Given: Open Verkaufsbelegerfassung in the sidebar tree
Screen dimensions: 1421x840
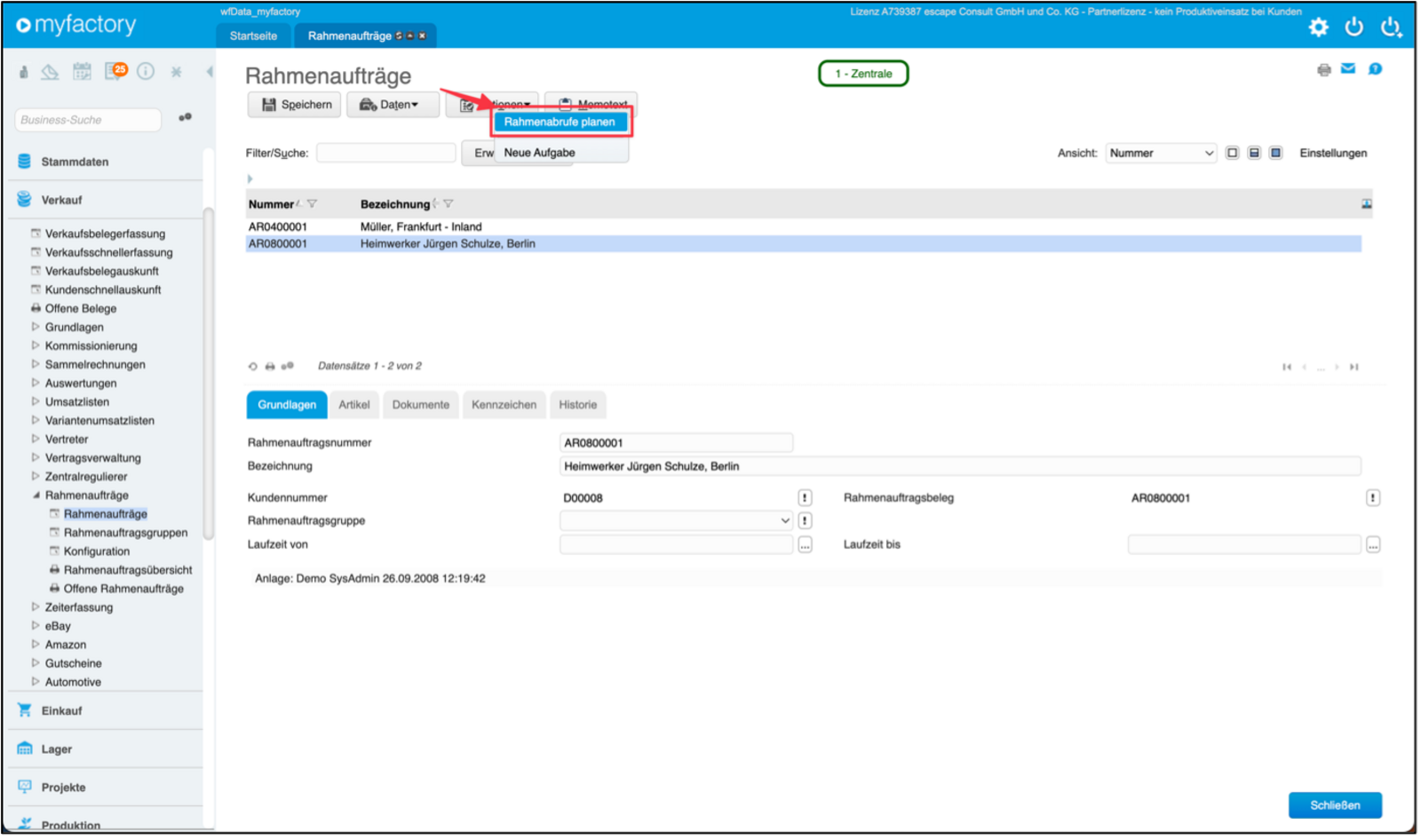Looking at the screenshot, I should point(105,234).
